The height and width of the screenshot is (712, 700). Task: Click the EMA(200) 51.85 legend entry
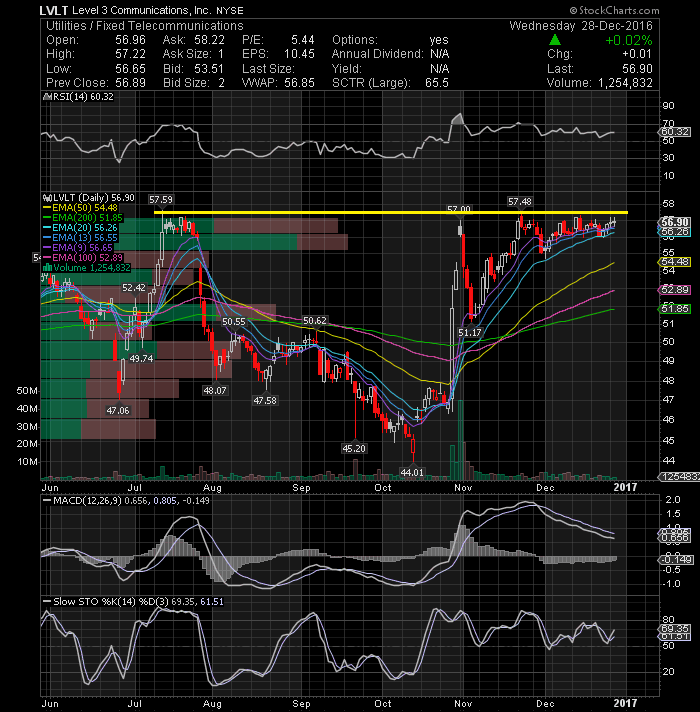pos(83,218)
